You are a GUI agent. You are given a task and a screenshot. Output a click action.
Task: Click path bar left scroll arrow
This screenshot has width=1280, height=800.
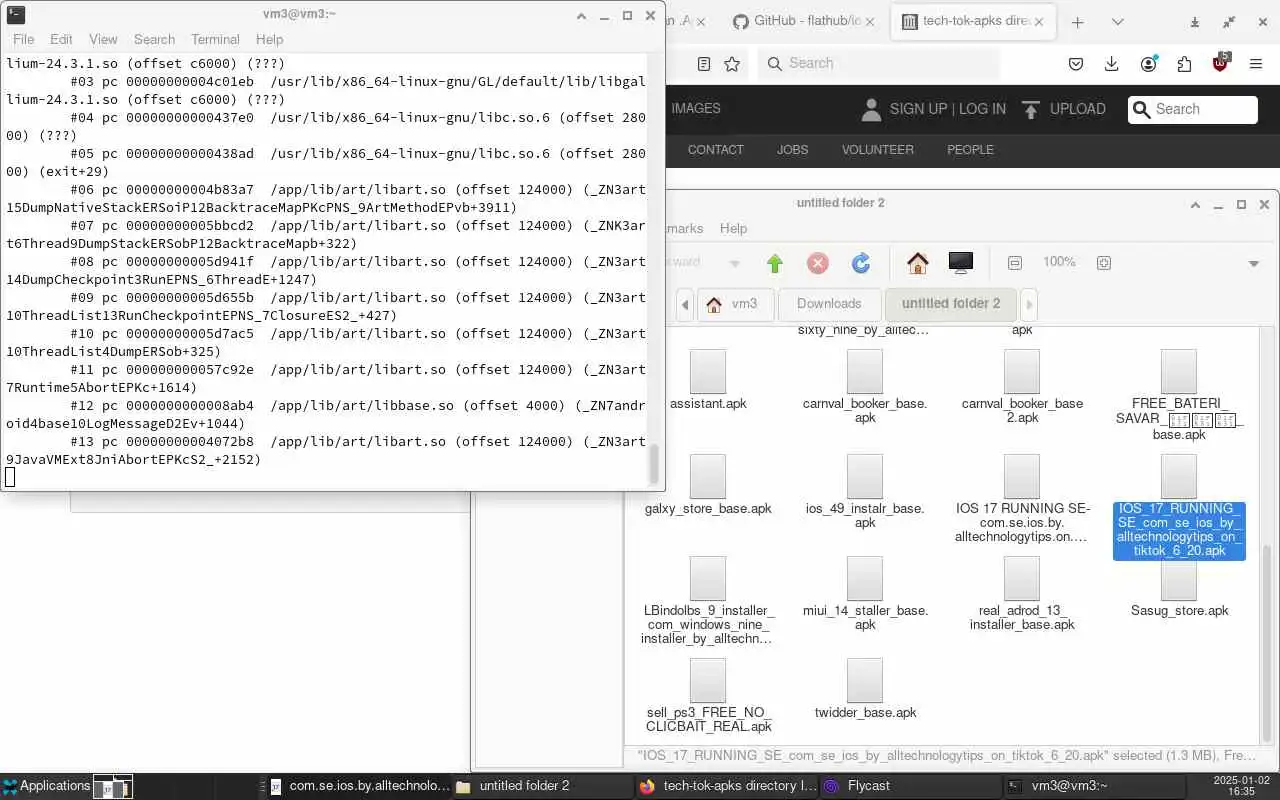pos(685,304)
